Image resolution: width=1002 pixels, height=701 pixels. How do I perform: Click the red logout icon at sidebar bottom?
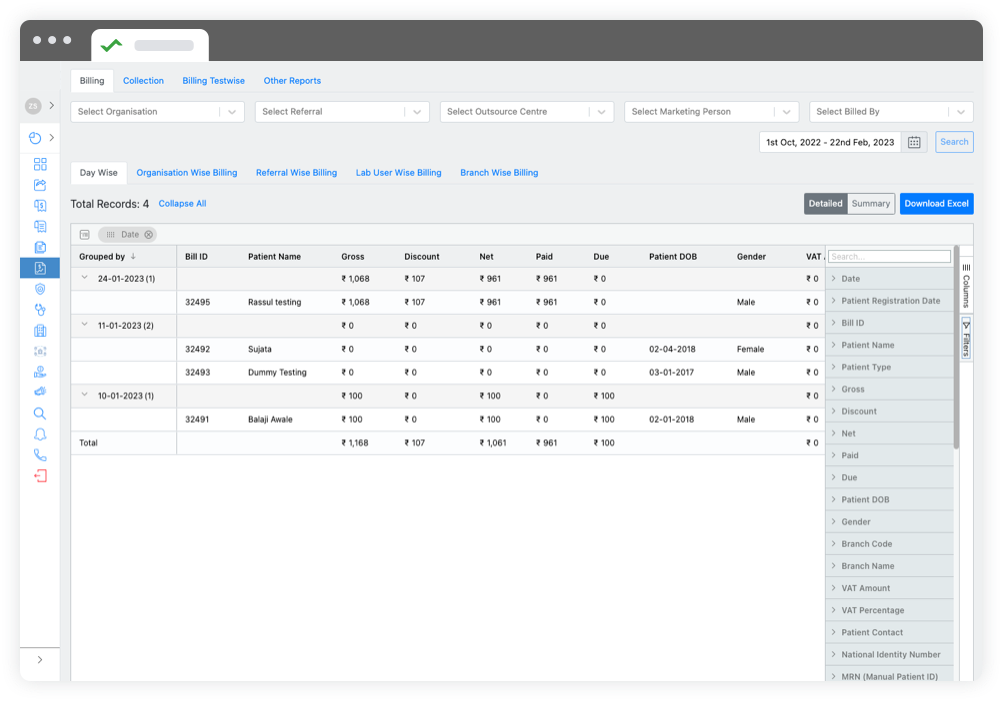coord(40,475)
